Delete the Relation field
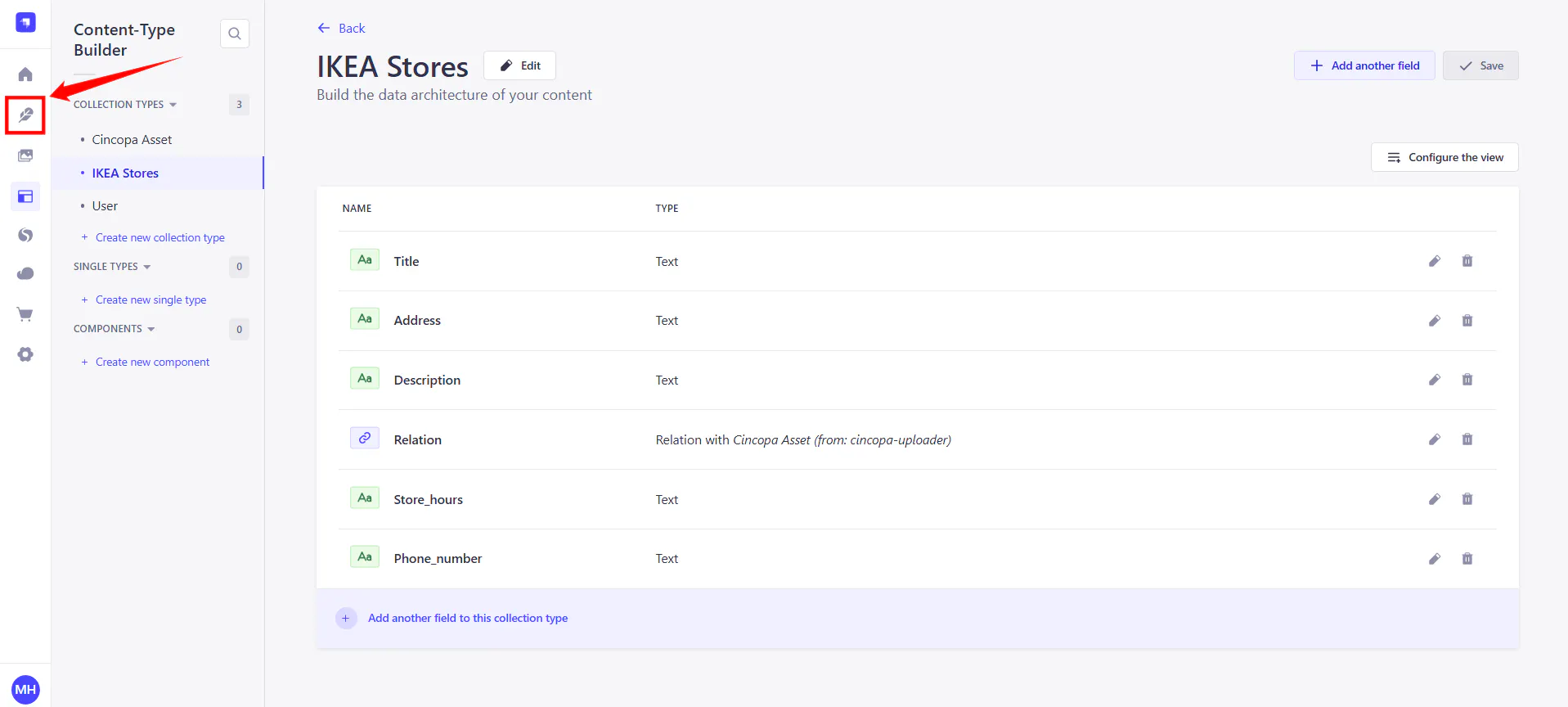This screenshot has width=1568, height=707. pos(1467,439)
